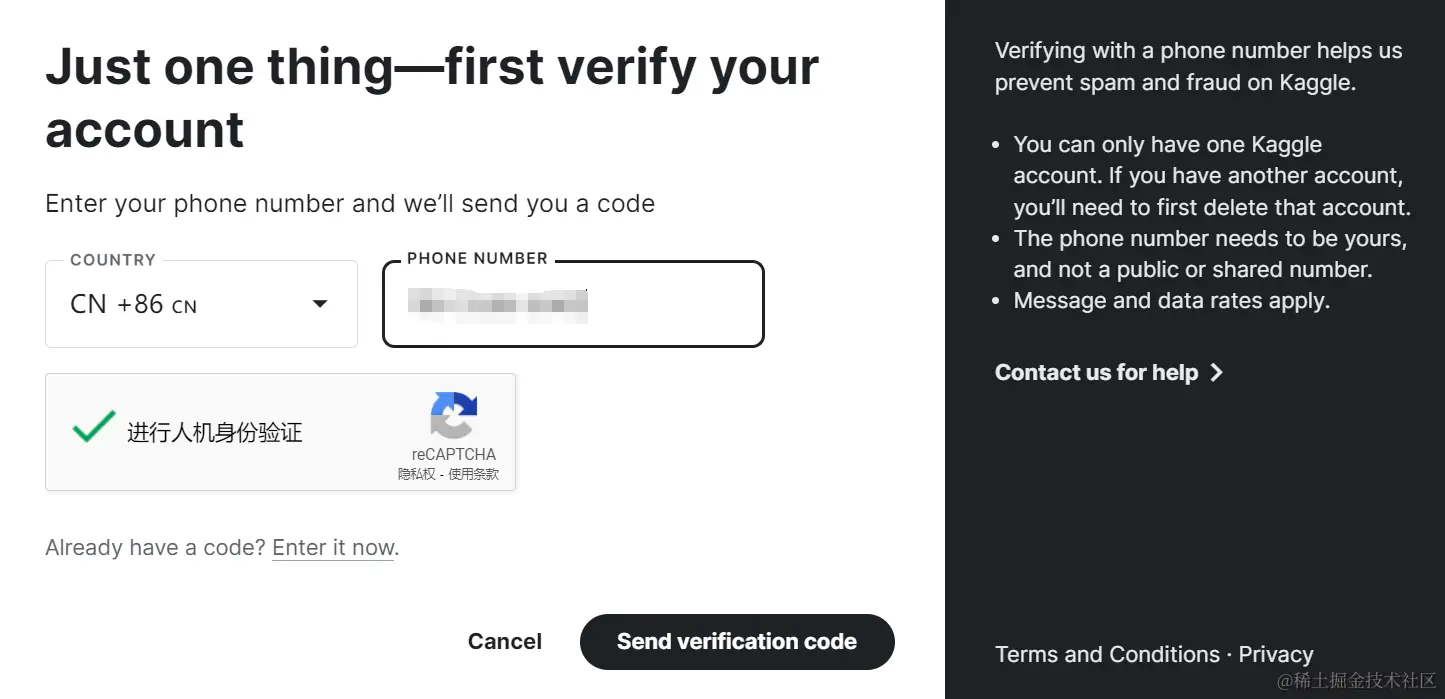The height and width of the screenshot is (699, 1445).
Task: Click the chevron beside Contact us for help
Action: coord(1217,373)
